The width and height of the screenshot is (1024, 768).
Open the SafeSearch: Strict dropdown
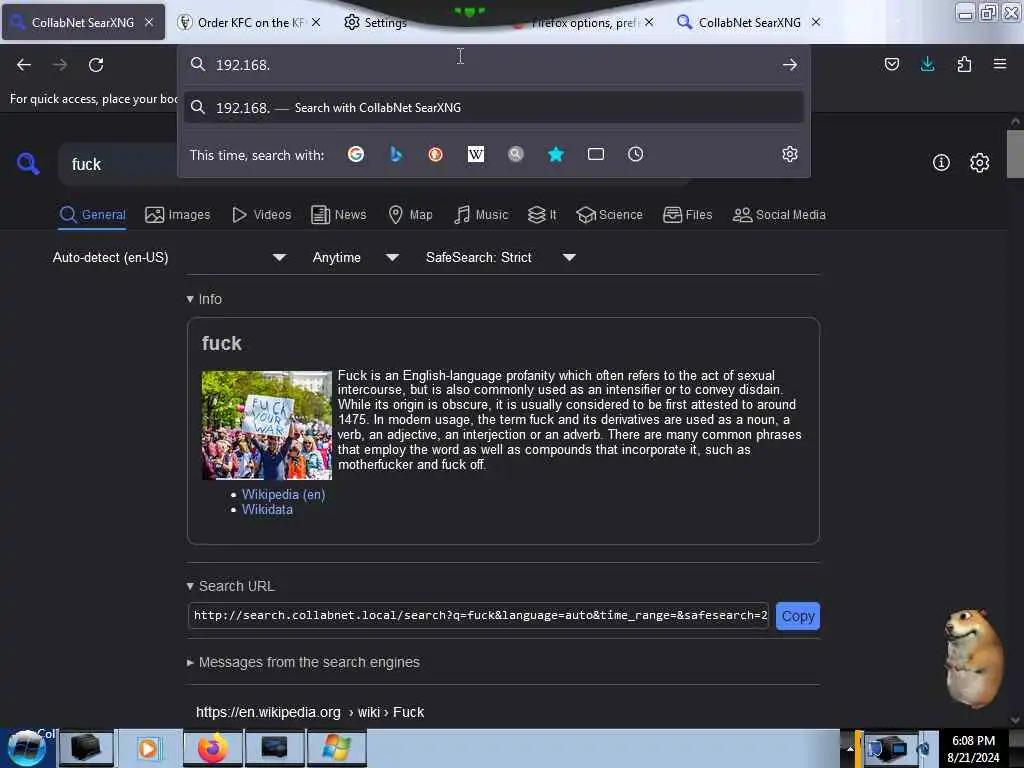click(x=500, y=257)
